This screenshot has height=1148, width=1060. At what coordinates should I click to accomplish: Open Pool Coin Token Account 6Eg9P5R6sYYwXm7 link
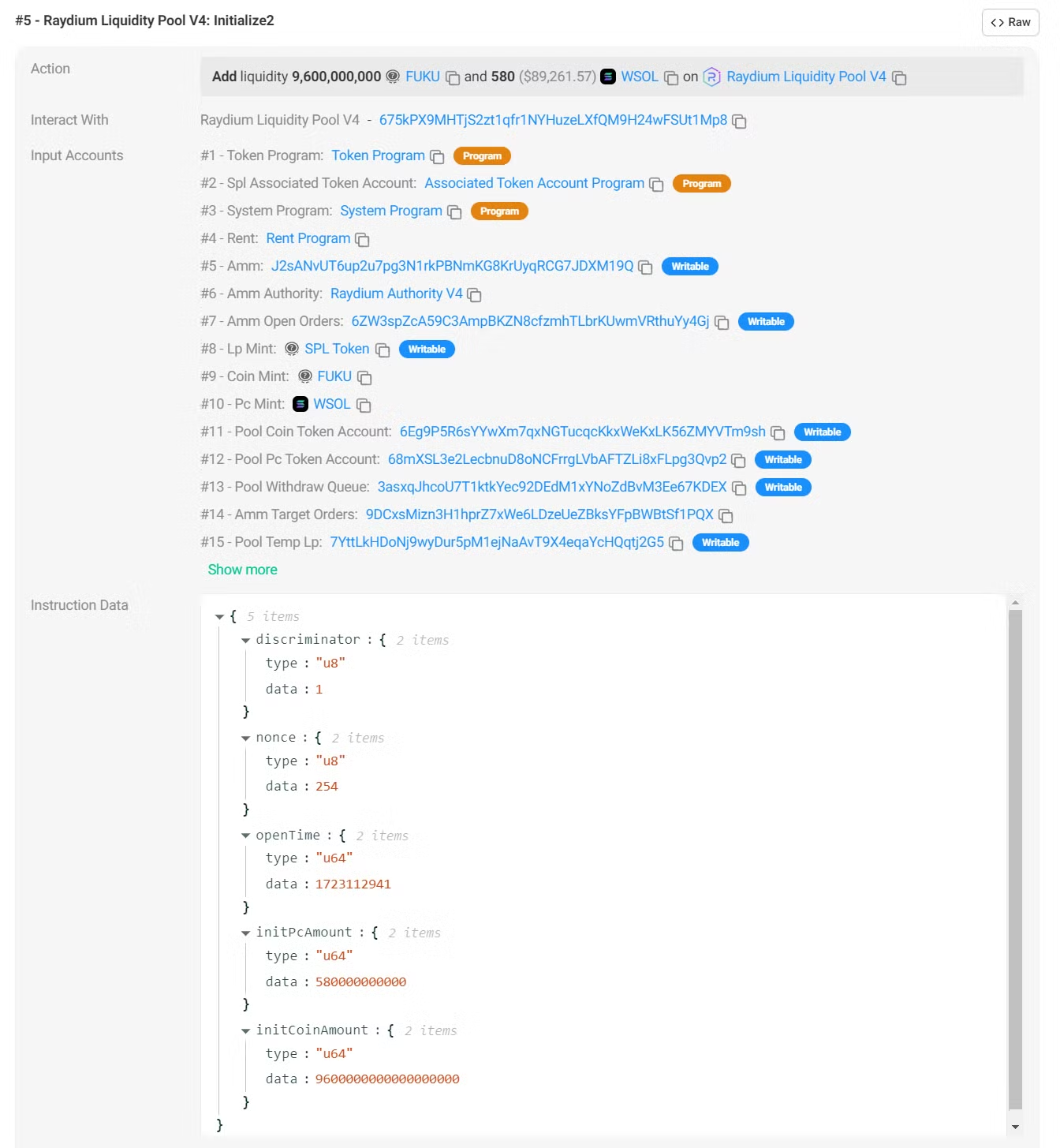(x=583, y=432)
